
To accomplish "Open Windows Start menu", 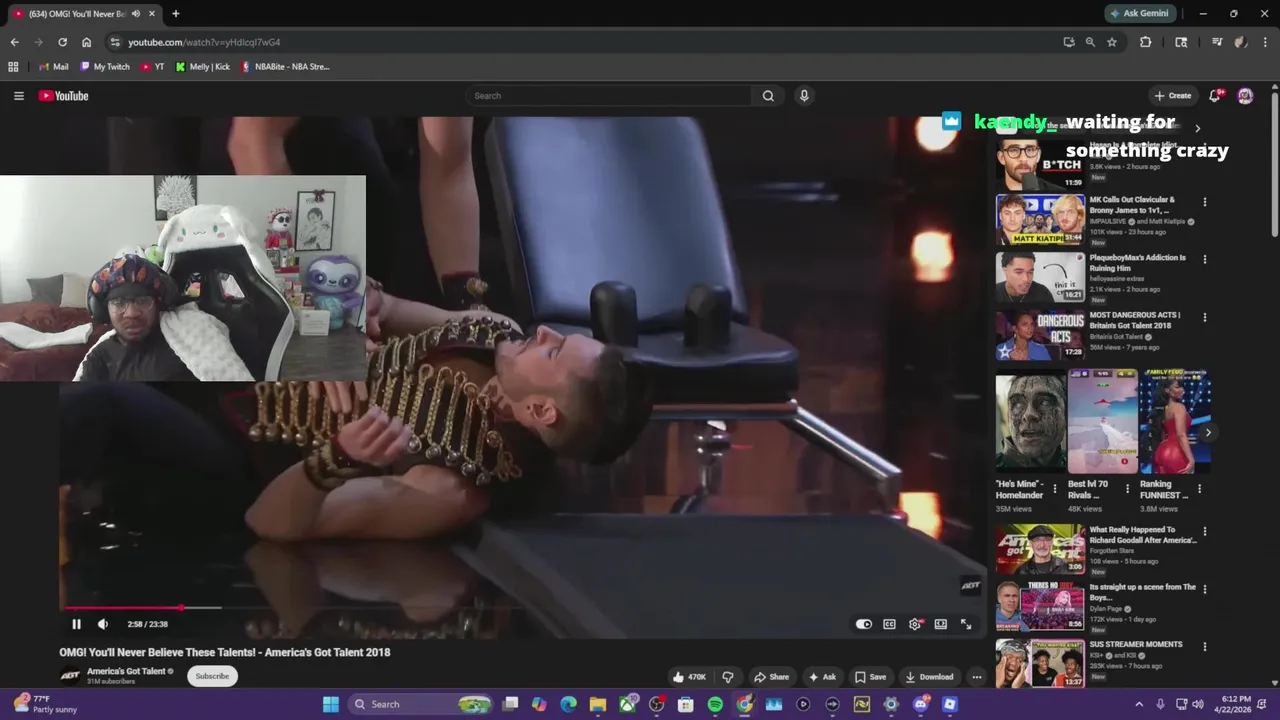I will (331, 704).
